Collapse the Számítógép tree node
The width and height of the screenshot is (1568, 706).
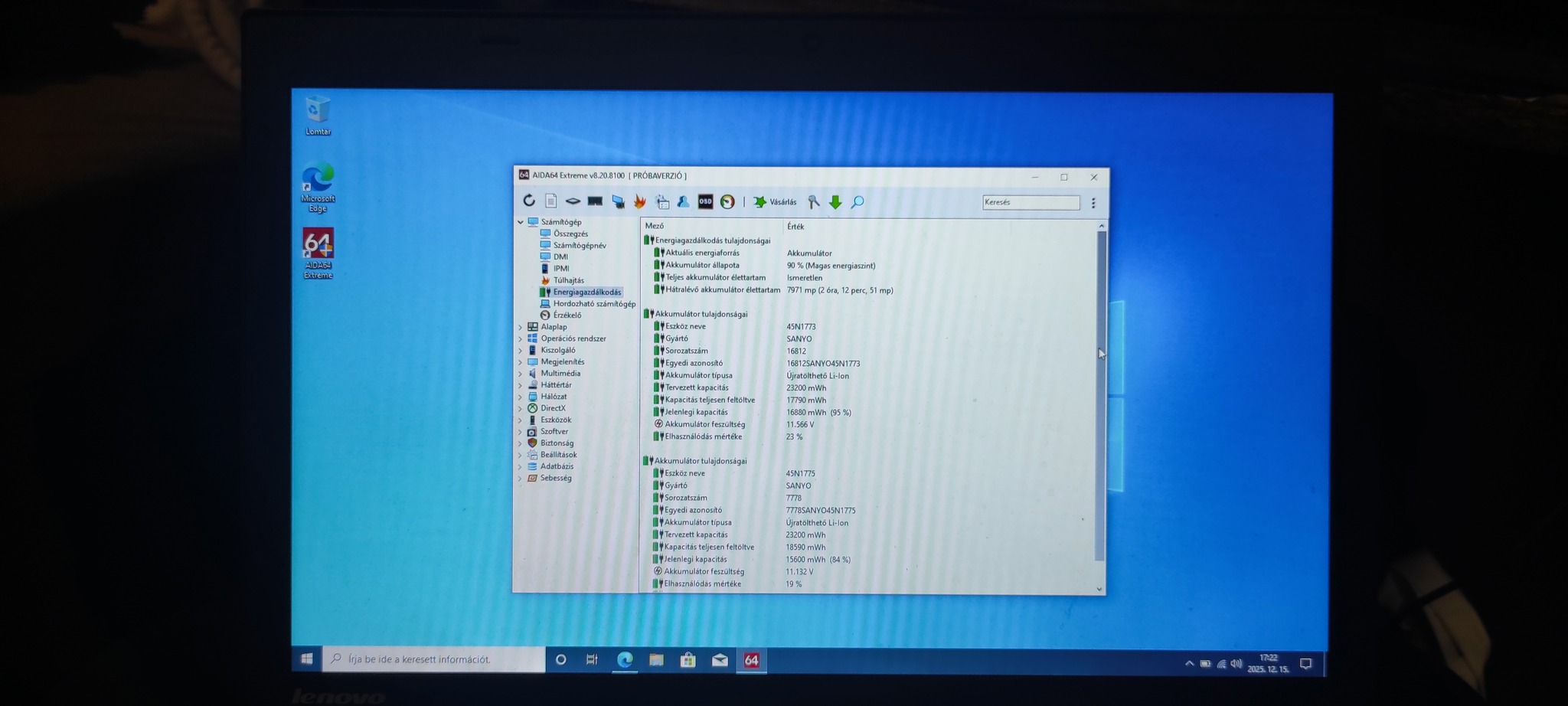[x=521, y=222]
